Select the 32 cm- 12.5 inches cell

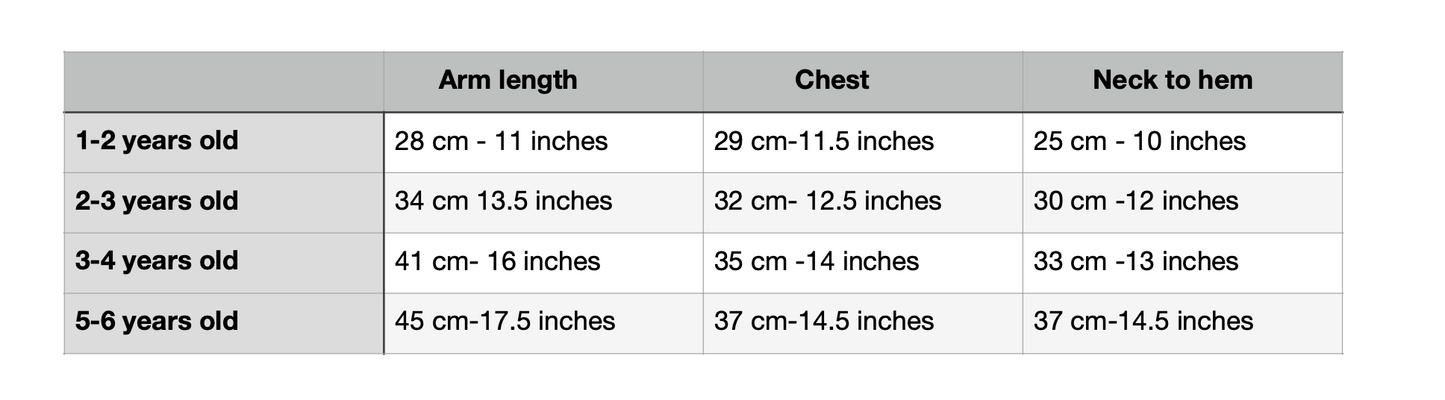click(x=827, y=201)
